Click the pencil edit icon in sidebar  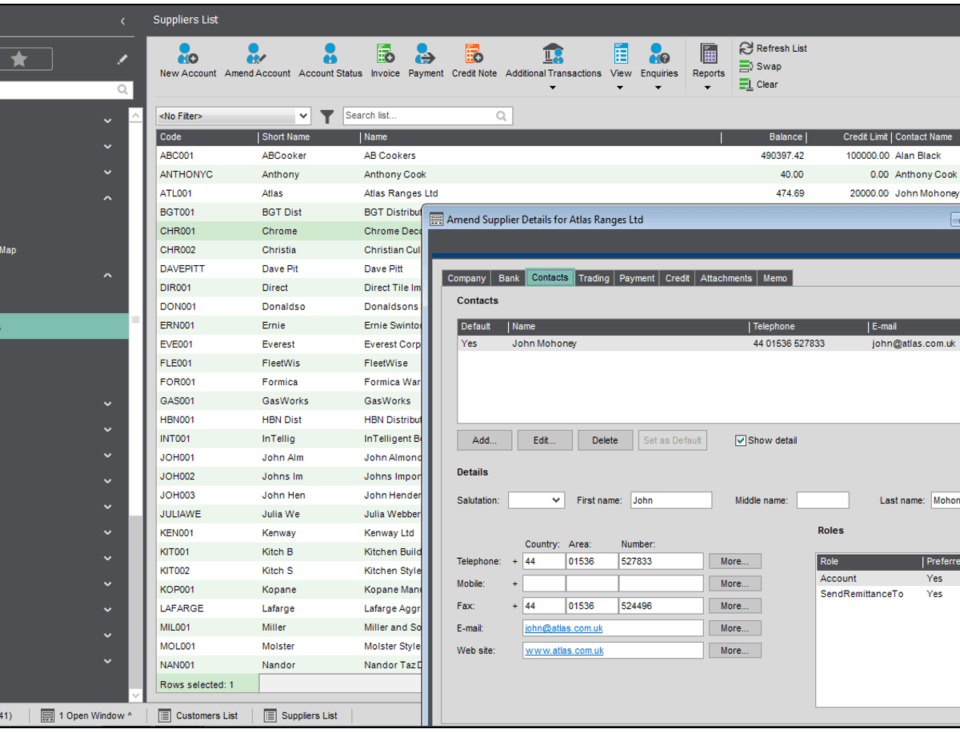[x=122, y=59]
